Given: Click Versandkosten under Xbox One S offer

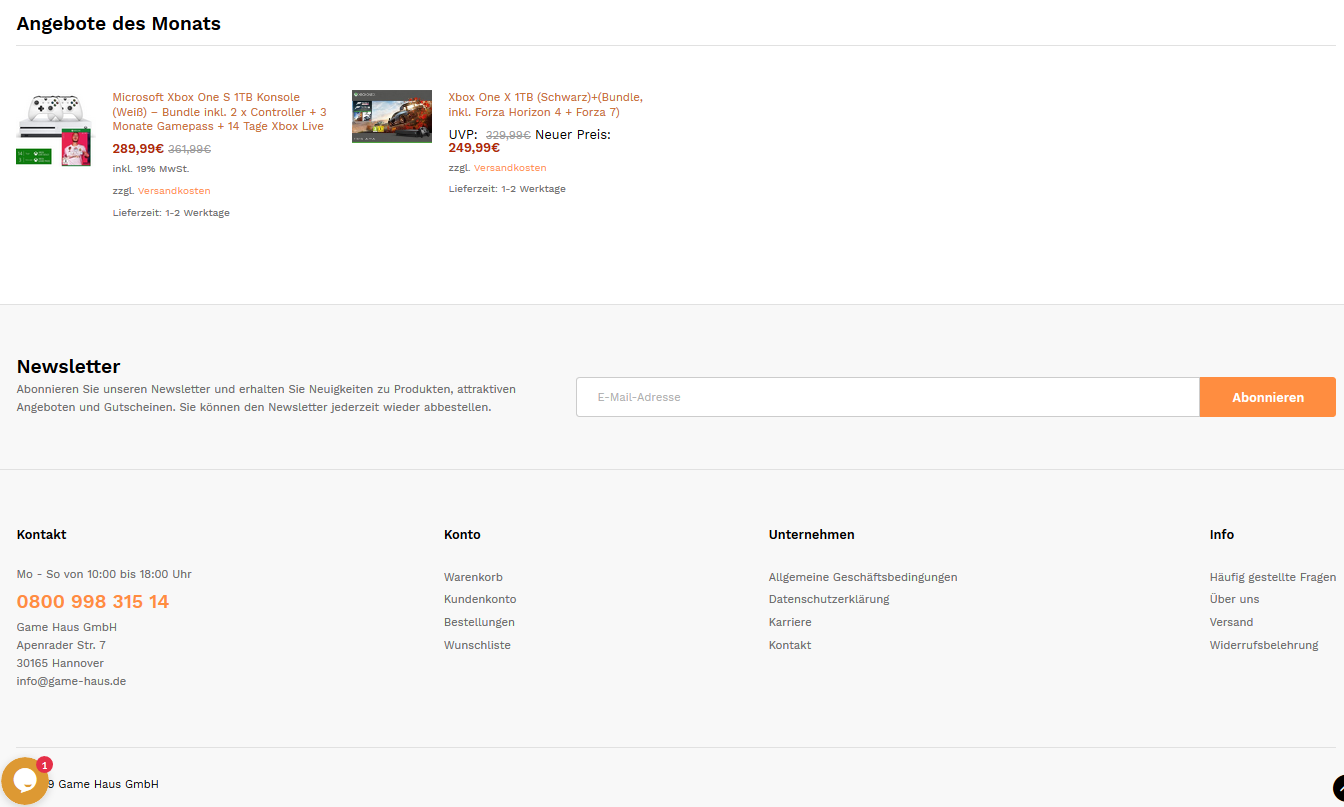Looking at the screenshot, I should (174, 191).
